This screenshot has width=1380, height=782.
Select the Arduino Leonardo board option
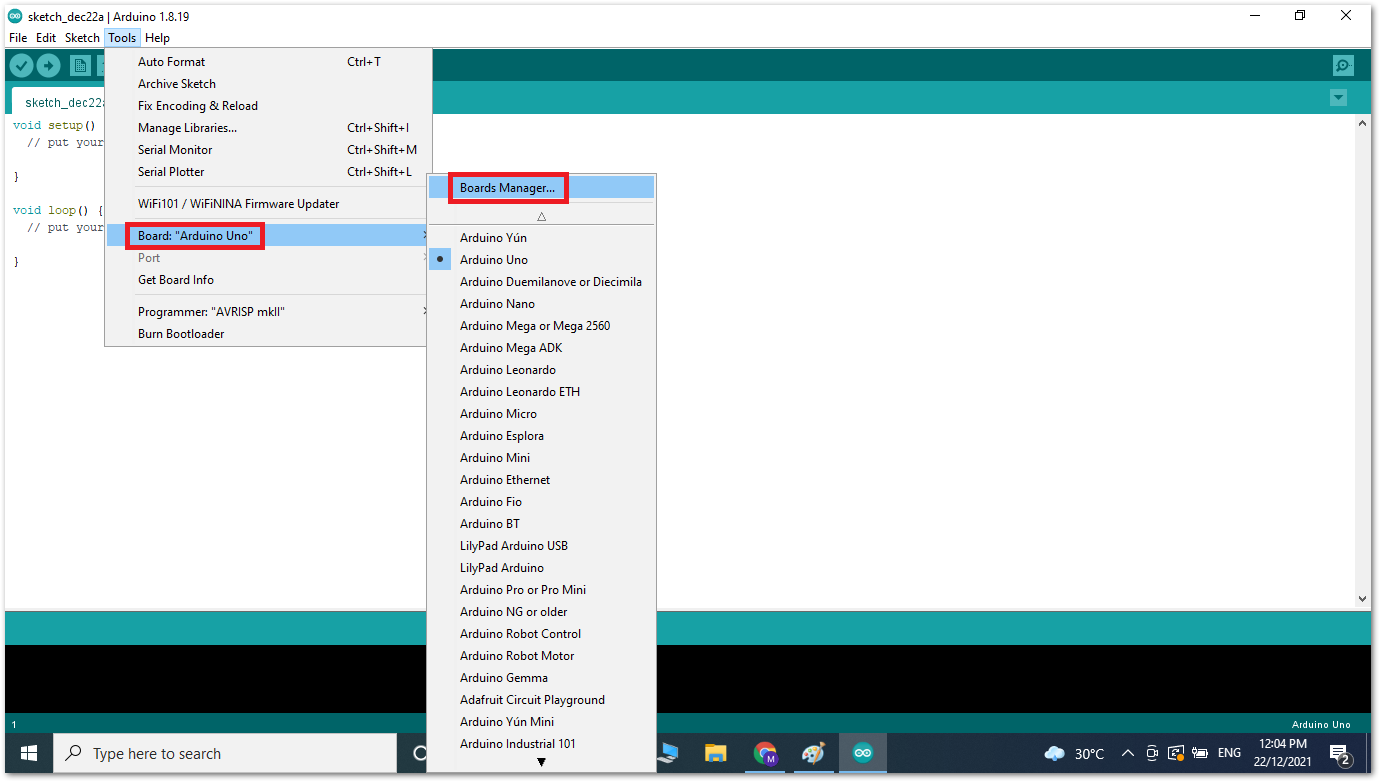pyautogui.click(x=507, y=370)
